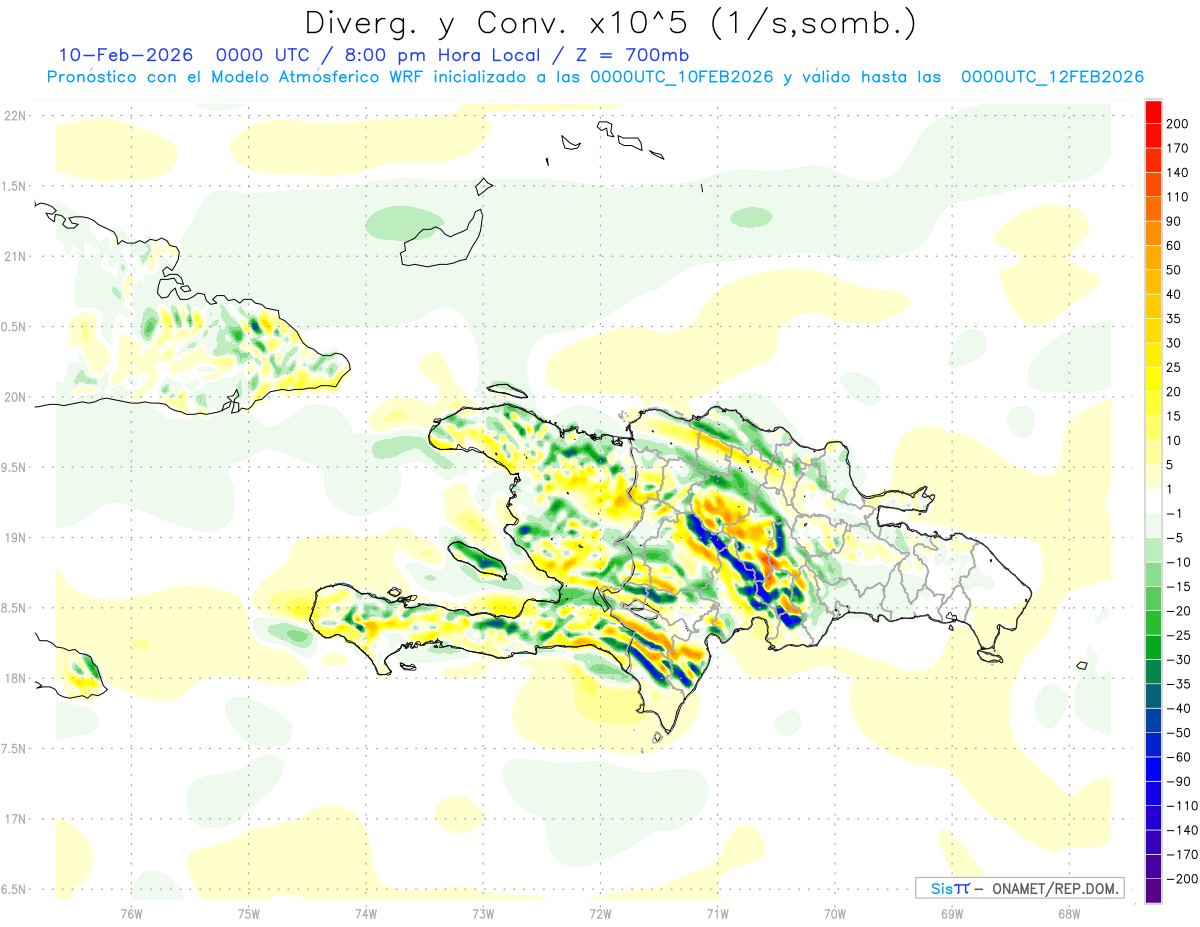Click the dark purple swatch at the color bar bottom

tap(1153, 891)
